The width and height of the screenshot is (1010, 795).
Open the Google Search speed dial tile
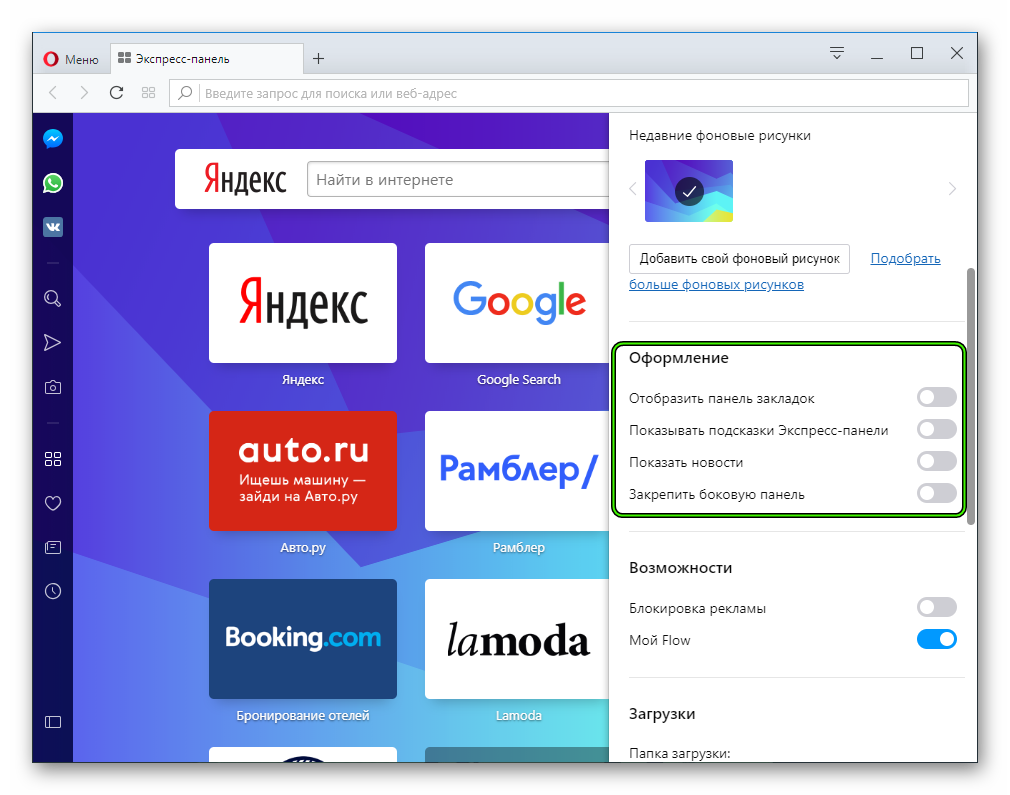[517, 303]
